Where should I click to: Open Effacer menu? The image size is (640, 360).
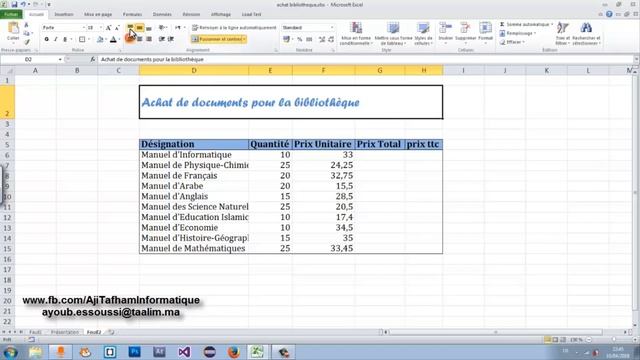(x=512, y=42)
